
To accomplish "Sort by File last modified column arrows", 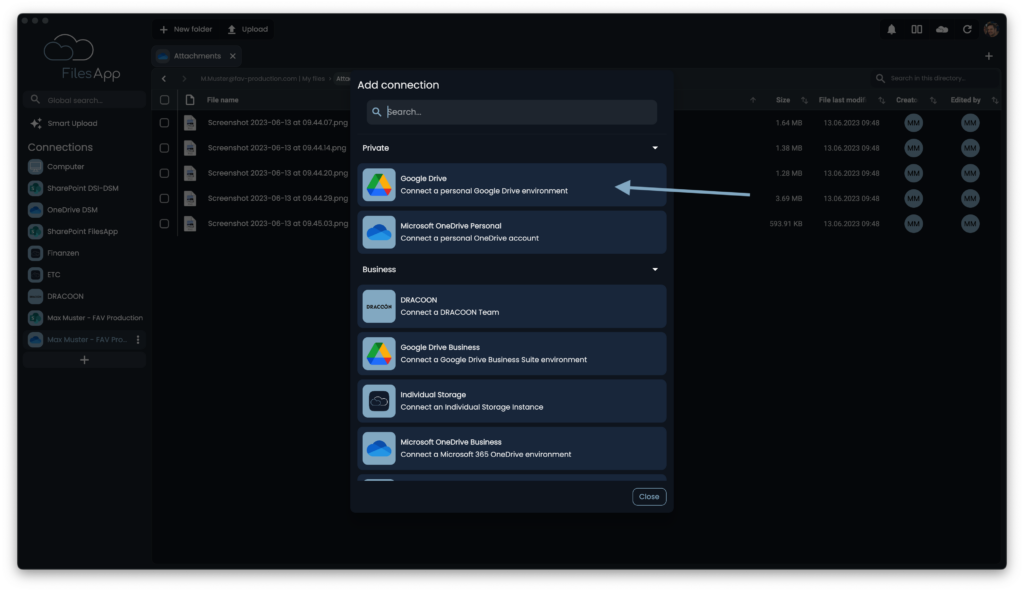I will click(x=882, y=100).
